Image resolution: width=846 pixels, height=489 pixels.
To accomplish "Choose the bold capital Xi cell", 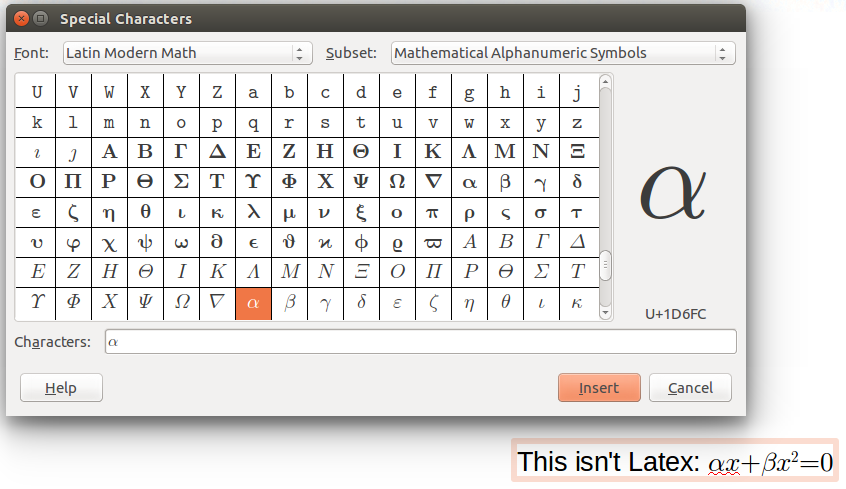I will coord(579,152).
